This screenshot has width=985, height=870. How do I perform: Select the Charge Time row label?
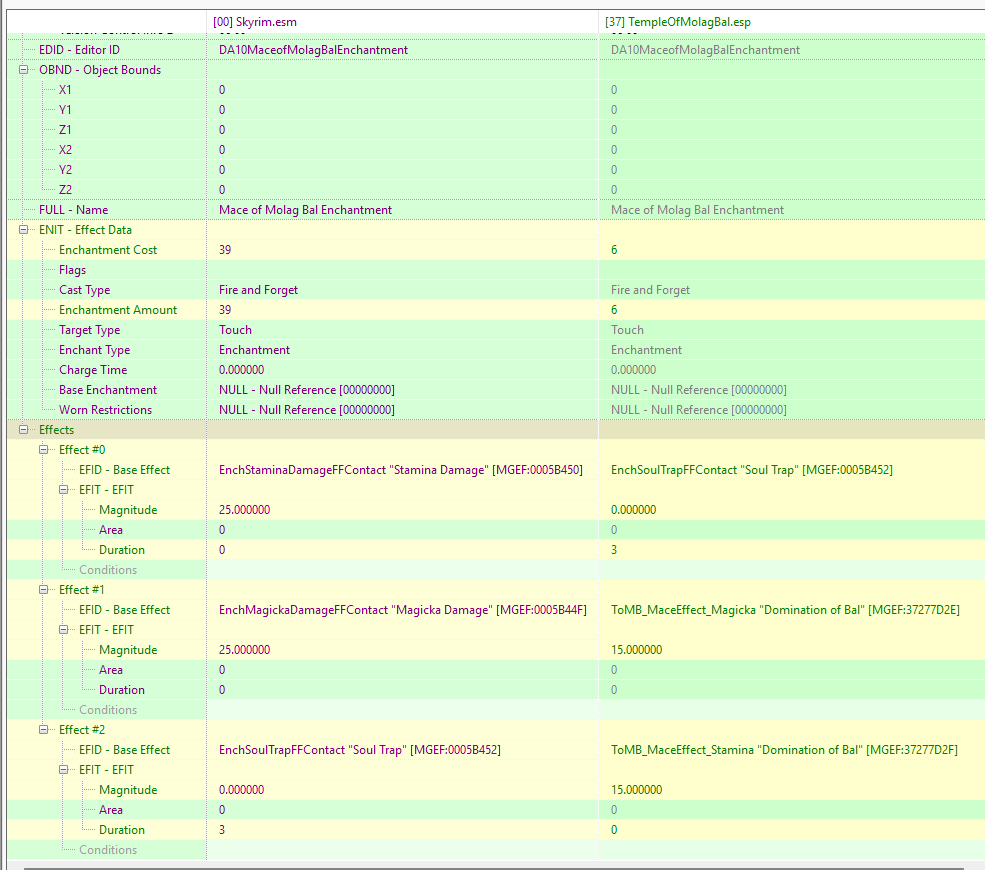(93, 370)
